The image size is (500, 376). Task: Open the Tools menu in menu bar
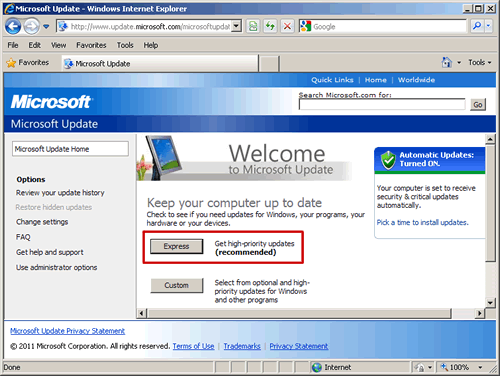point(125,45)
